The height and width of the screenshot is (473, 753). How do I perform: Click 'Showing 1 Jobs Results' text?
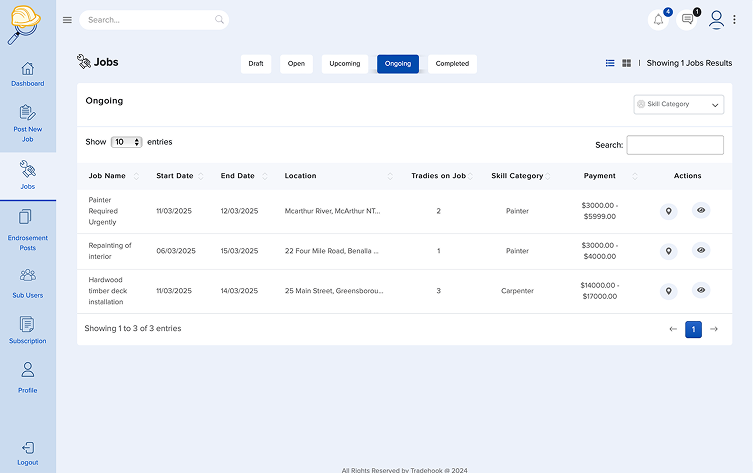click(x=689, y=63)
